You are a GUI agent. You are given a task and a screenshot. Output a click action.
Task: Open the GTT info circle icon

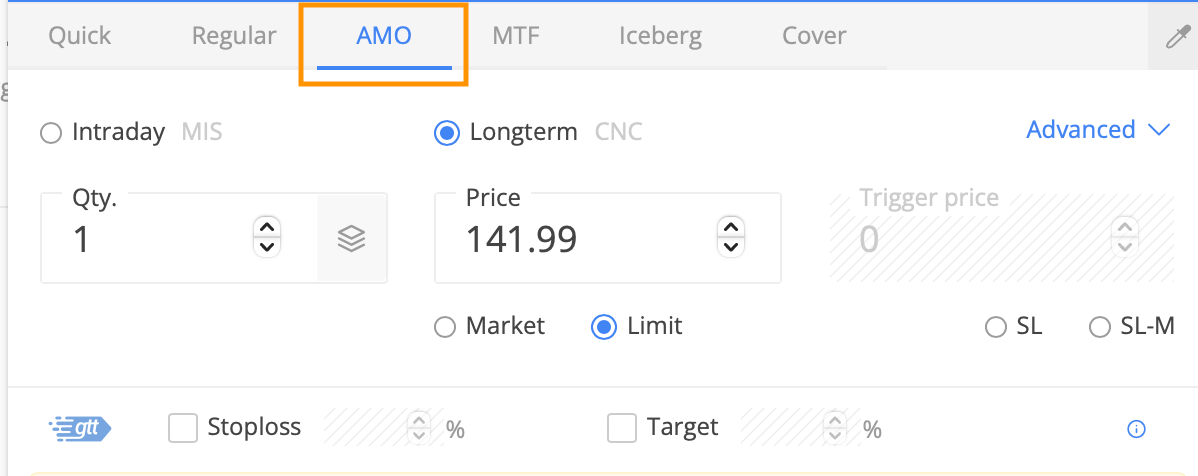pyautogui.click(x=1136, y=429)
